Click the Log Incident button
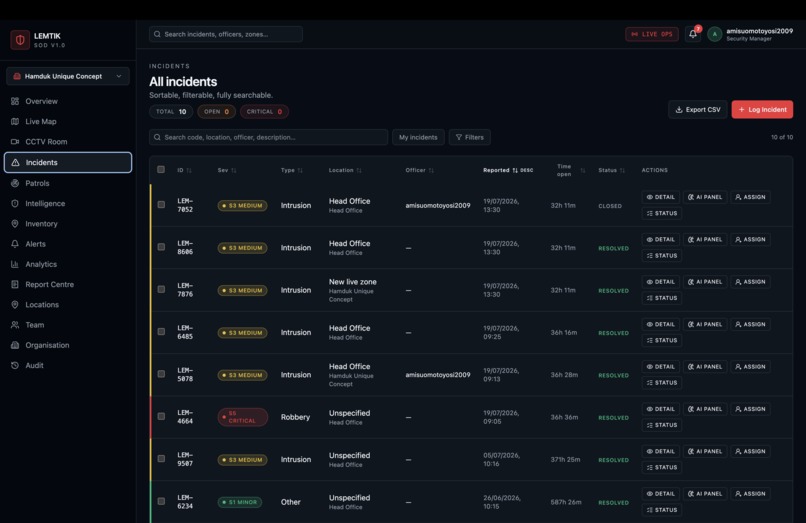 [762, 110]
